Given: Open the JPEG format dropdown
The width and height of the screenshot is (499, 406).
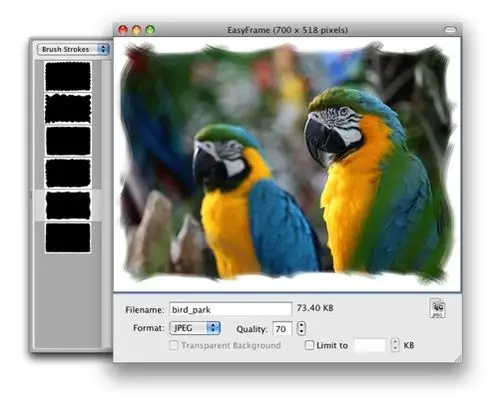Looking at the screenshot, I should click(195, 328).
